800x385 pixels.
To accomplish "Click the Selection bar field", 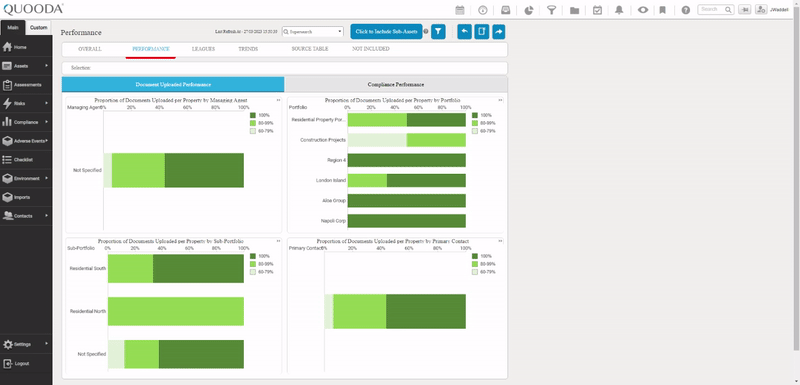I will [x=285, y=68].
